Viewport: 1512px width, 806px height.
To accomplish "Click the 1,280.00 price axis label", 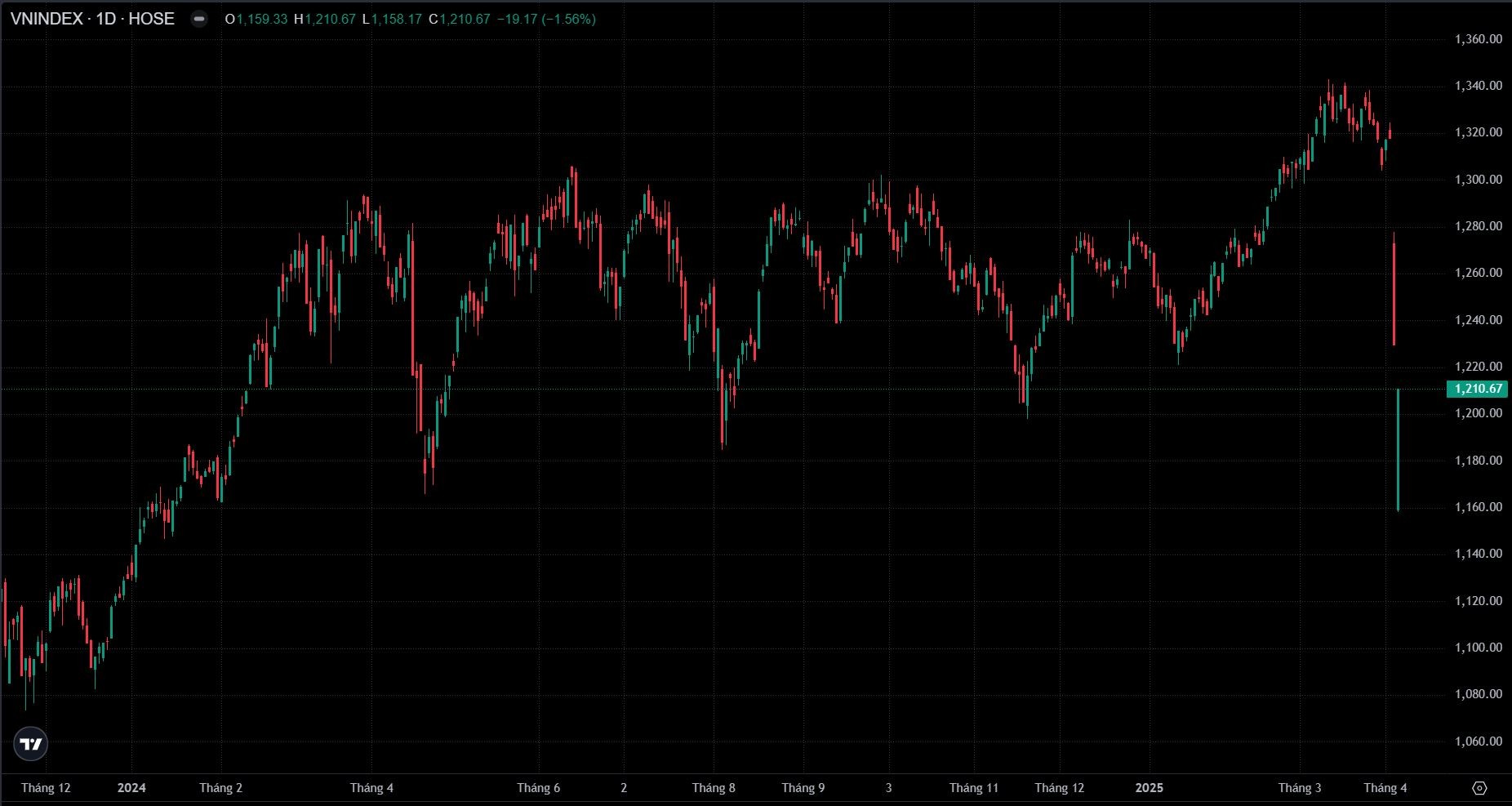I will 1479,226.
